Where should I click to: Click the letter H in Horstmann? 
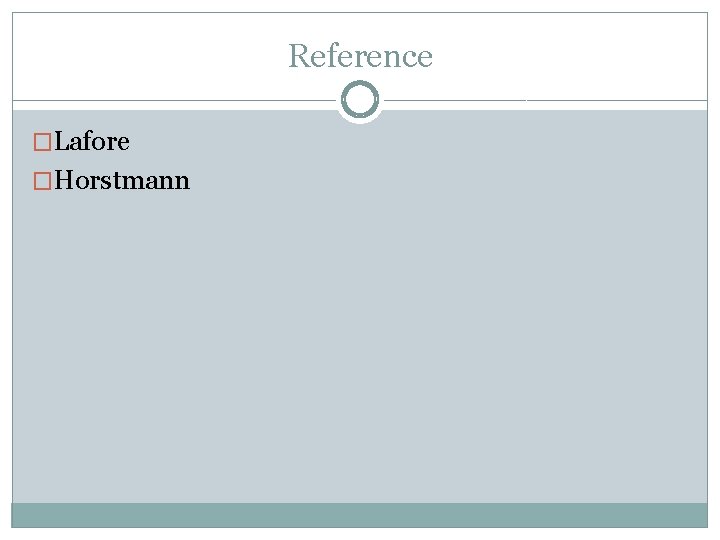pyautogui.click(x=65, y=181)
